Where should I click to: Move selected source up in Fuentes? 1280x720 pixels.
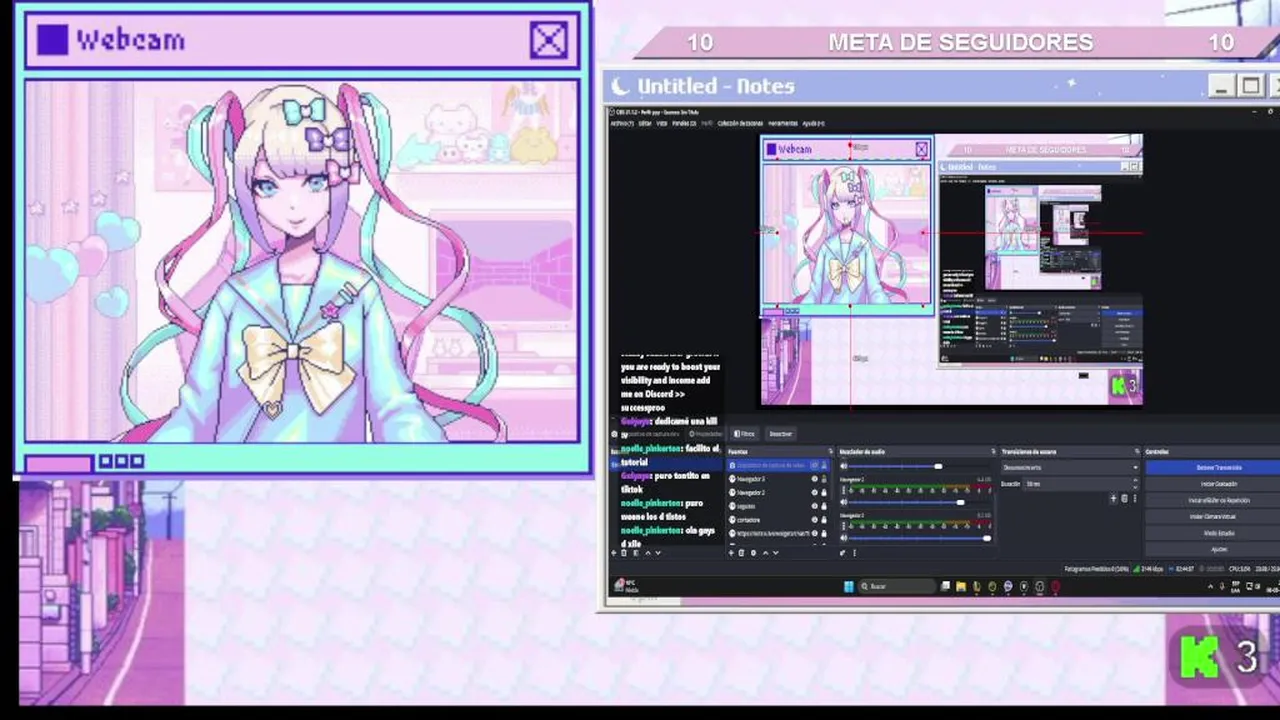[x=765, y=553]
